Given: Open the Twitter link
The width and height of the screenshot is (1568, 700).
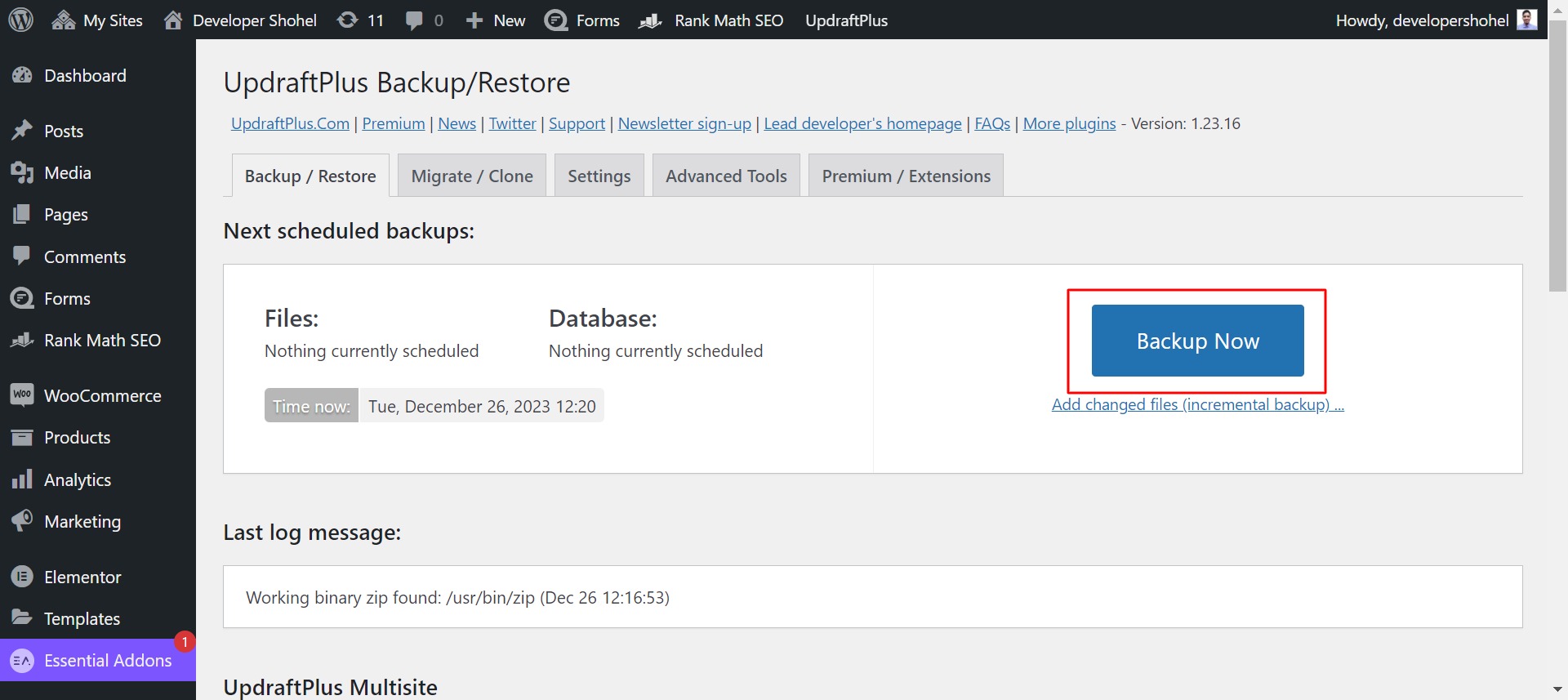Looking at the screenshot, I should click(513, 123).
